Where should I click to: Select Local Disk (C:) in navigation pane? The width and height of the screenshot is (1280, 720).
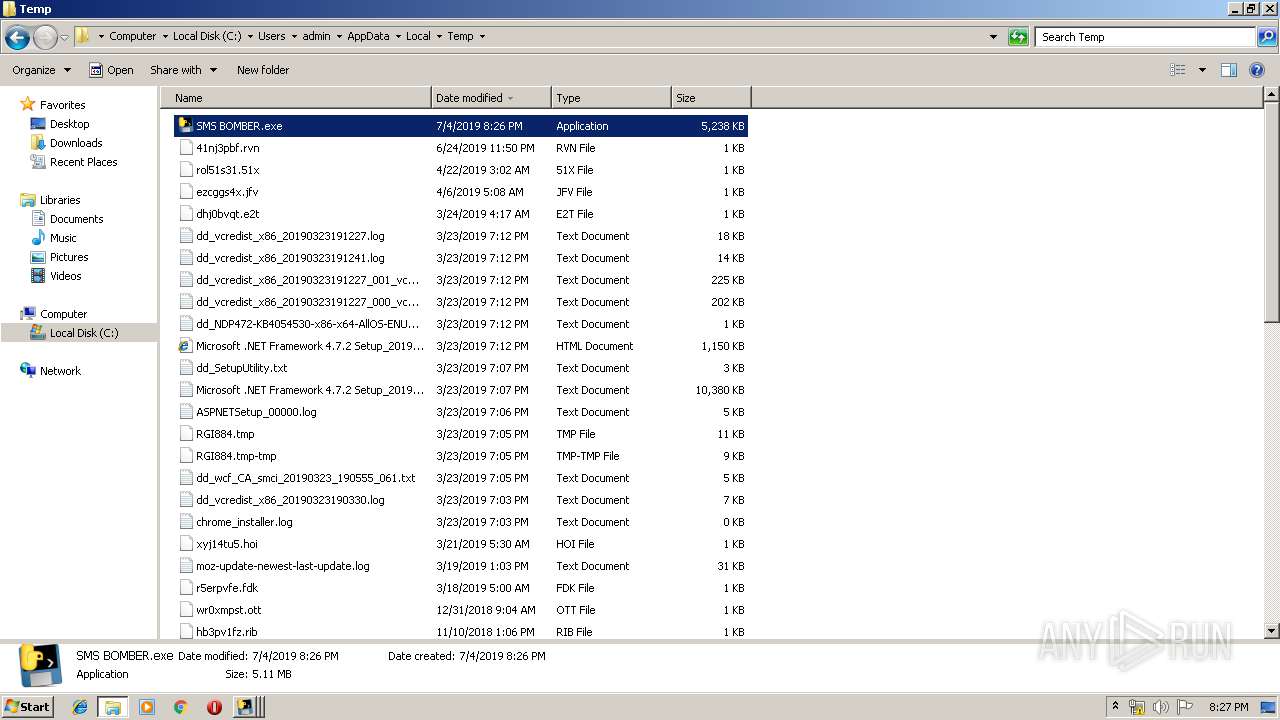(x=84, y=333)
